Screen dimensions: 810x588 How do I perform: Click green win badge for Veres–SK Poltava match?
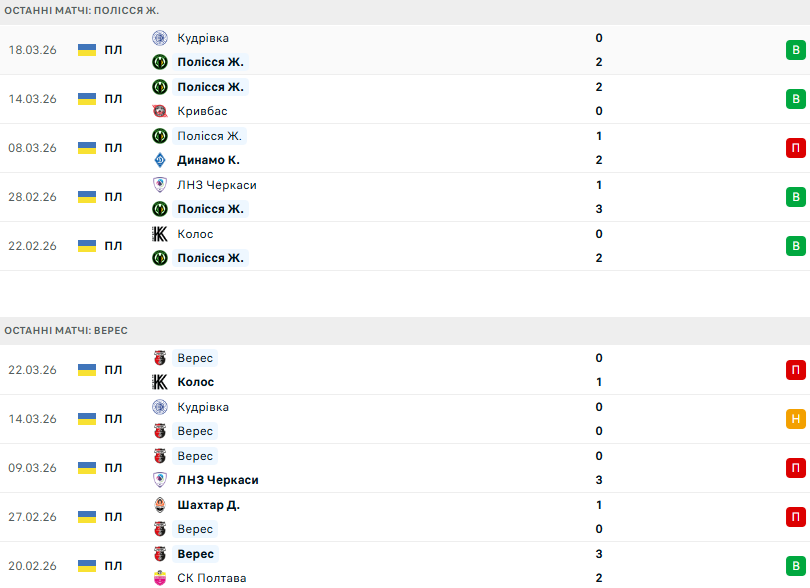click(795, 566)
